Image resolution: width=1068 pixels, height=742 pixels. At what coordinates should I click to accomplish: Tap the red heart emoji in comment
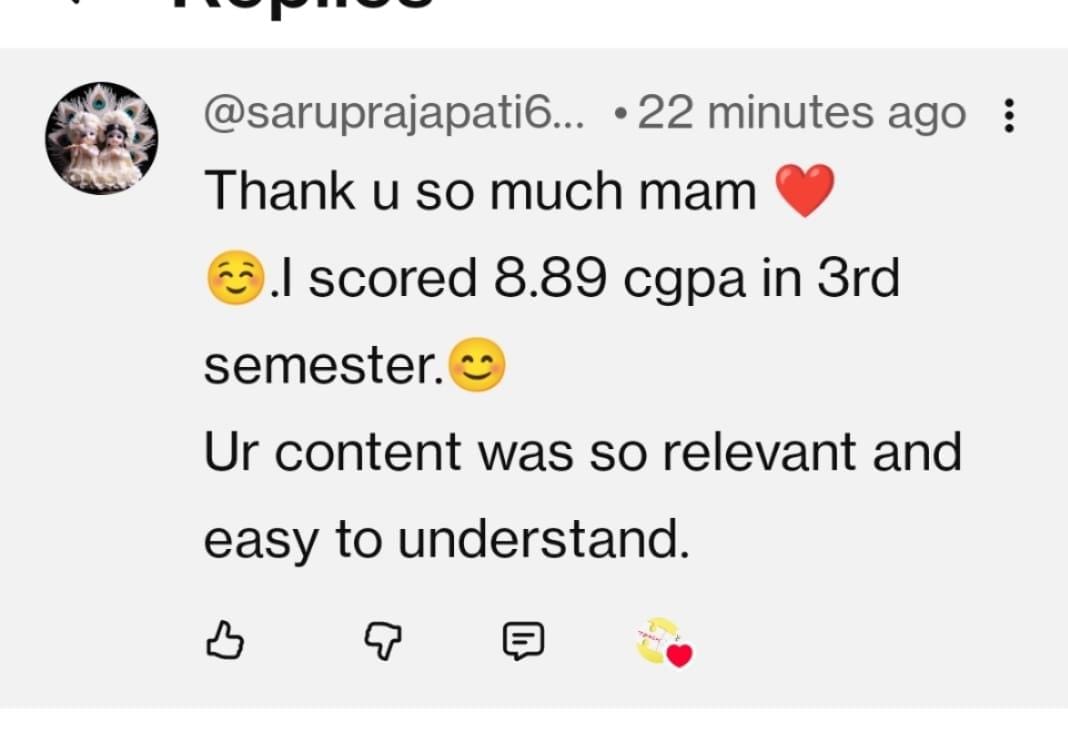[805, 190]
